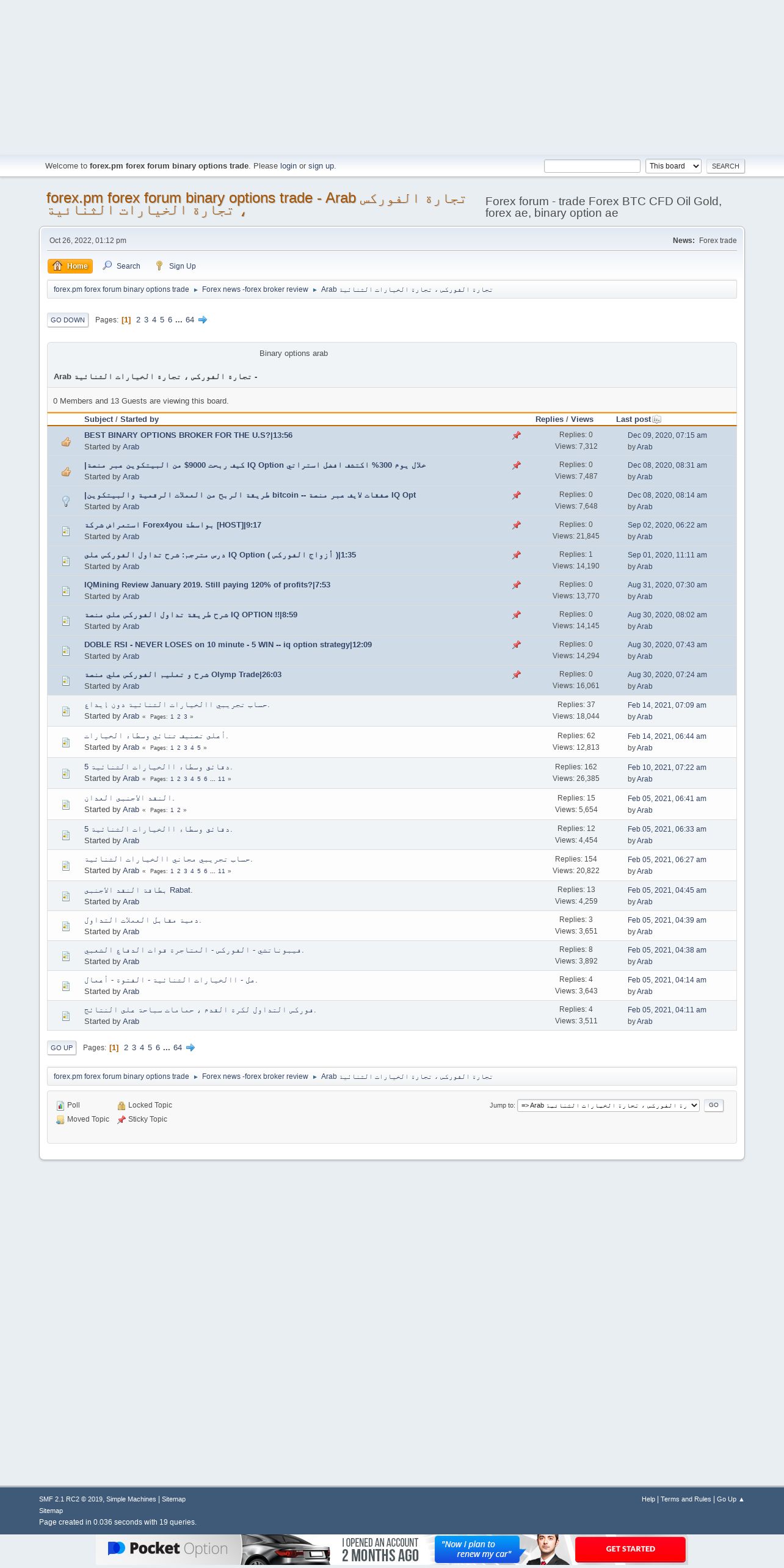Open the Help footer link
The image size is (784, 1568).
648,1499
